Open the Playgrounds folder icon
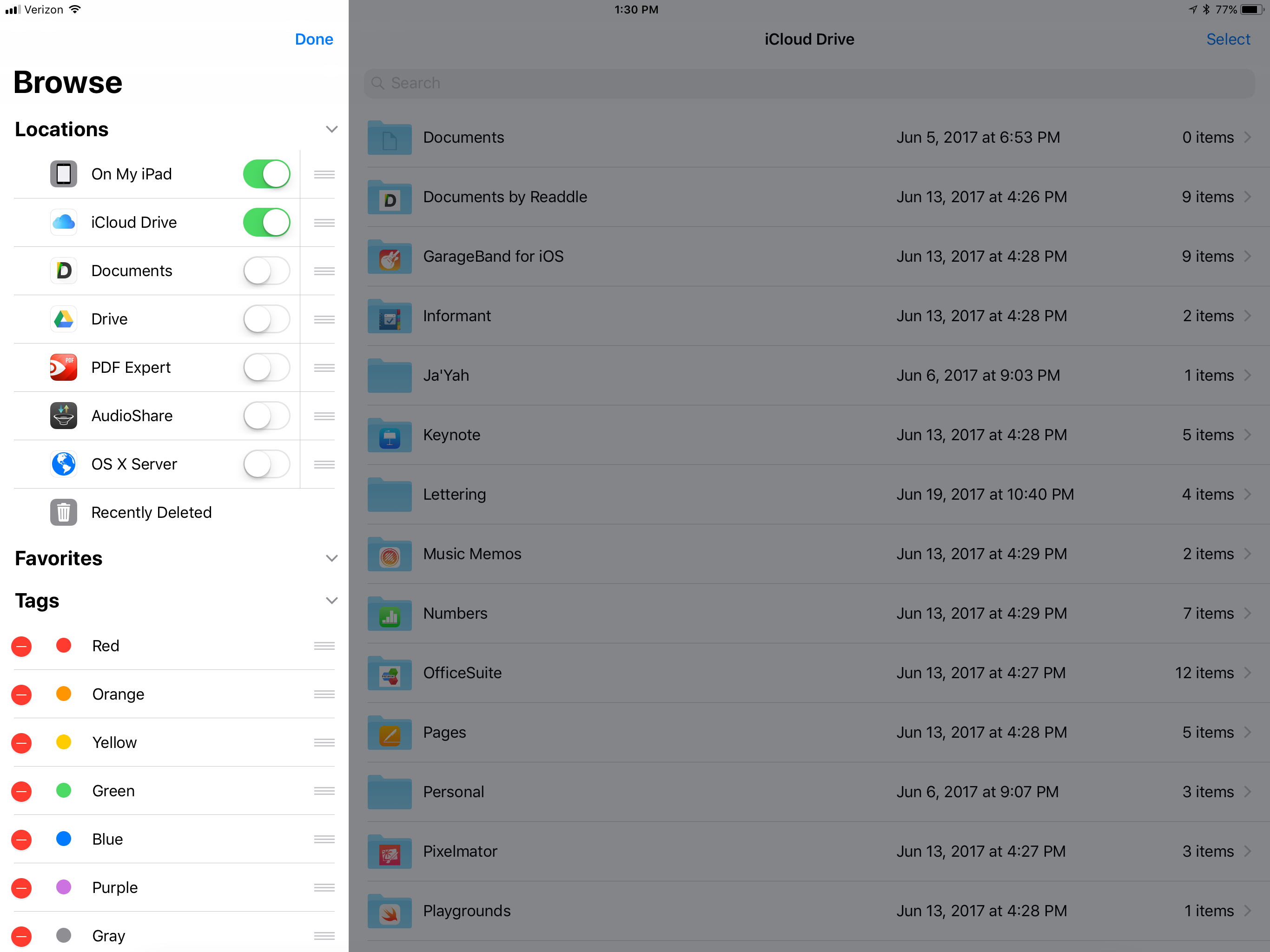Image resolution: width=1270 pixels, height=952 pixels. [389, 911]
